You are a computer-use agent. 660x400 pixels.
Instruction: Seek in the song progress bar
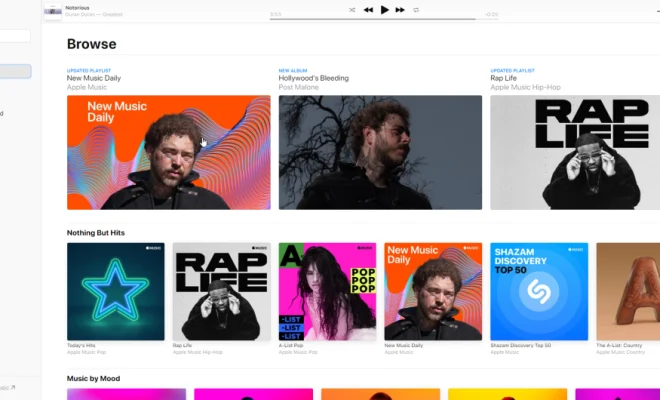(x=384, y=19)
